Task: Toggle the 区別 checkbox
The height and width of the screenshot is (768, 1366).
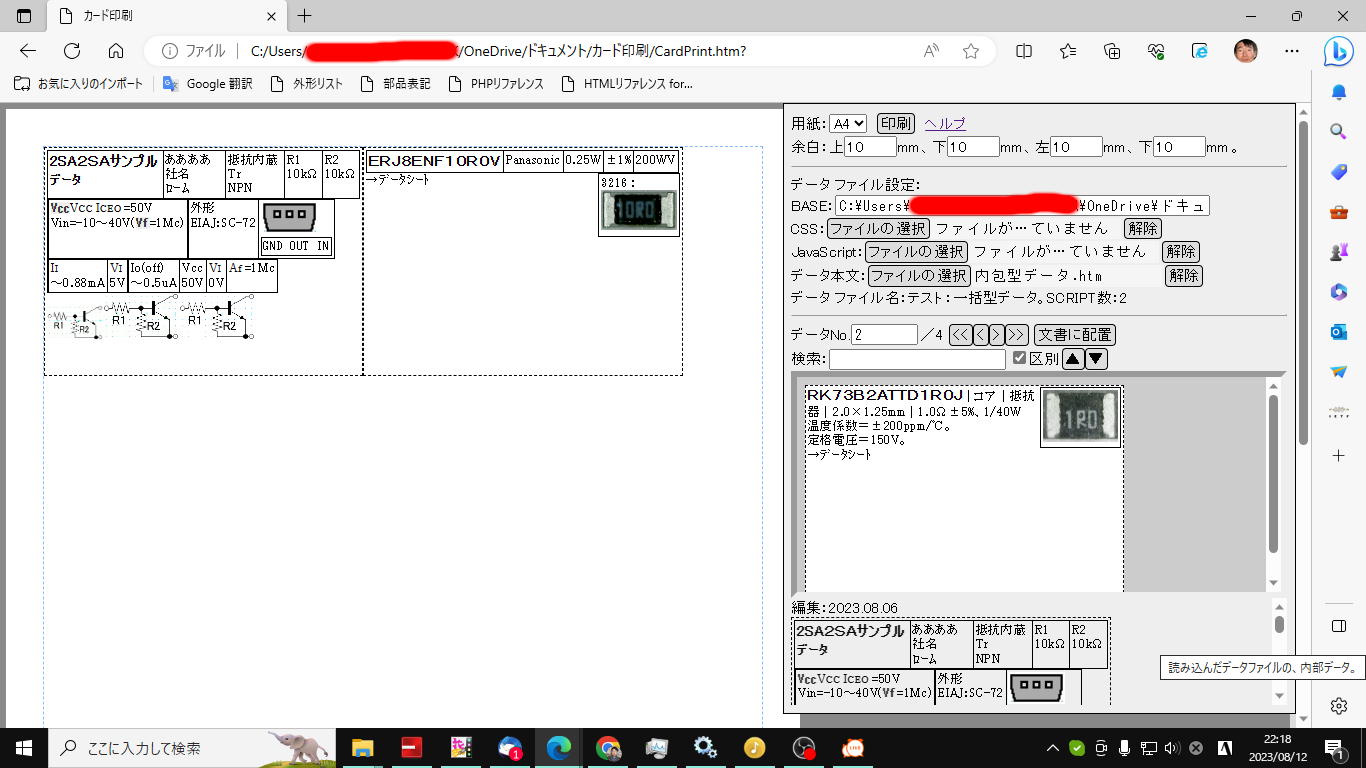Action: point(1019,358)
